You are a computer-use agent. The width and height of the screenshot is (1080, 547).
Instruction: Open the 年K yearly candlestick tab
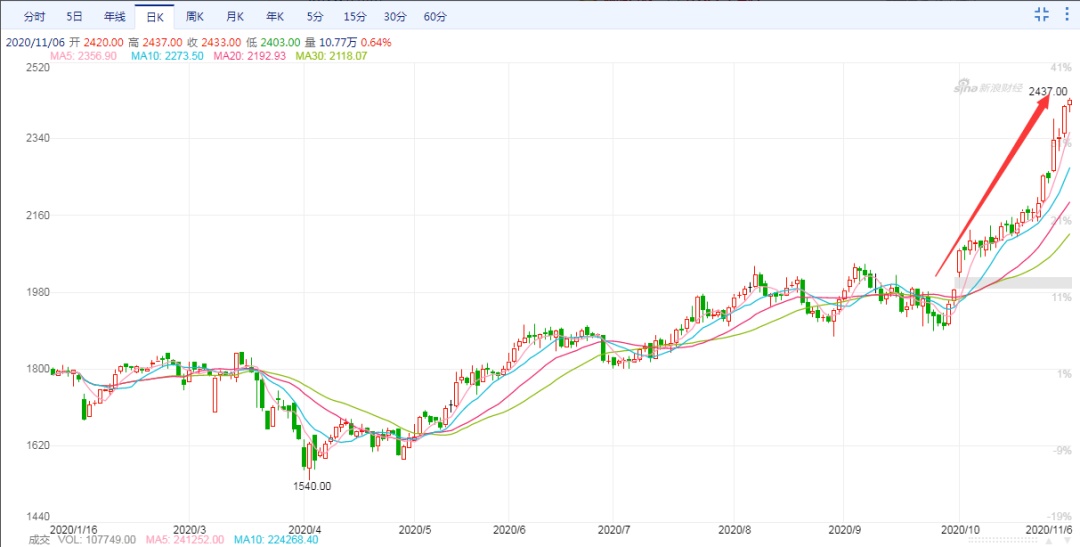(x=275, y=17)
